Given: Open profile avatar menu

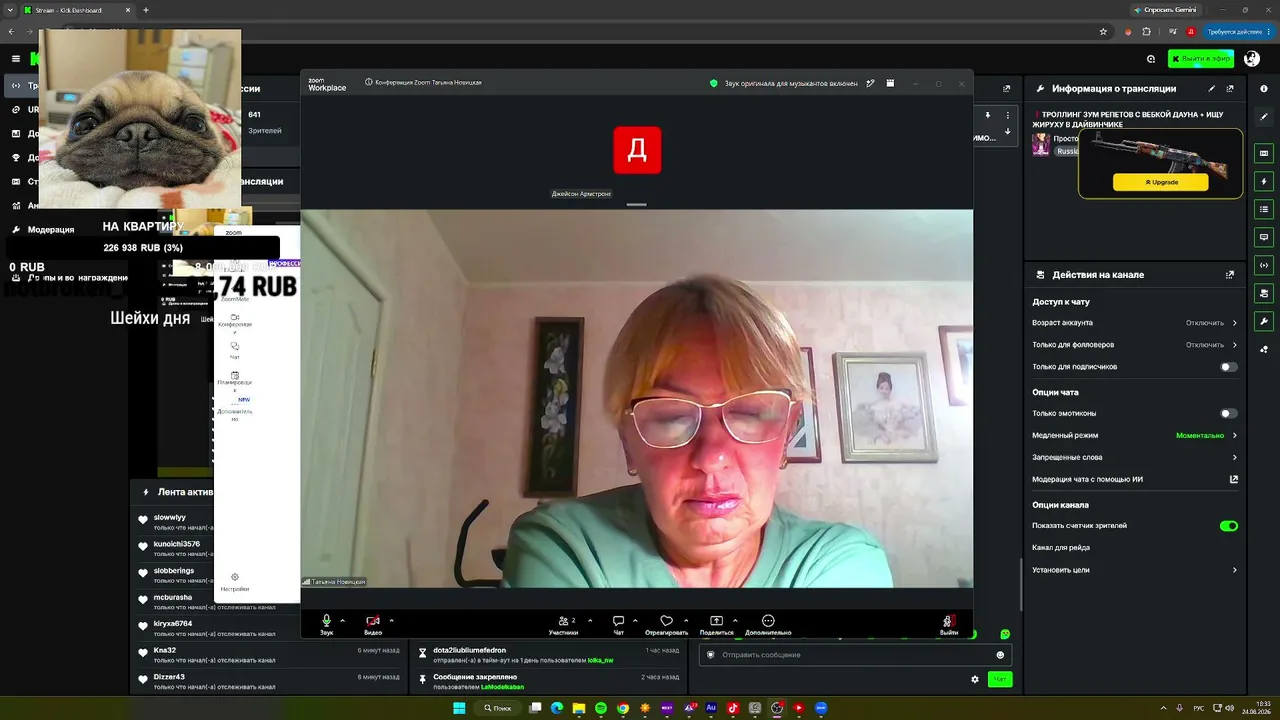Looking at the screenshot, I should (x=1252, y=59).
